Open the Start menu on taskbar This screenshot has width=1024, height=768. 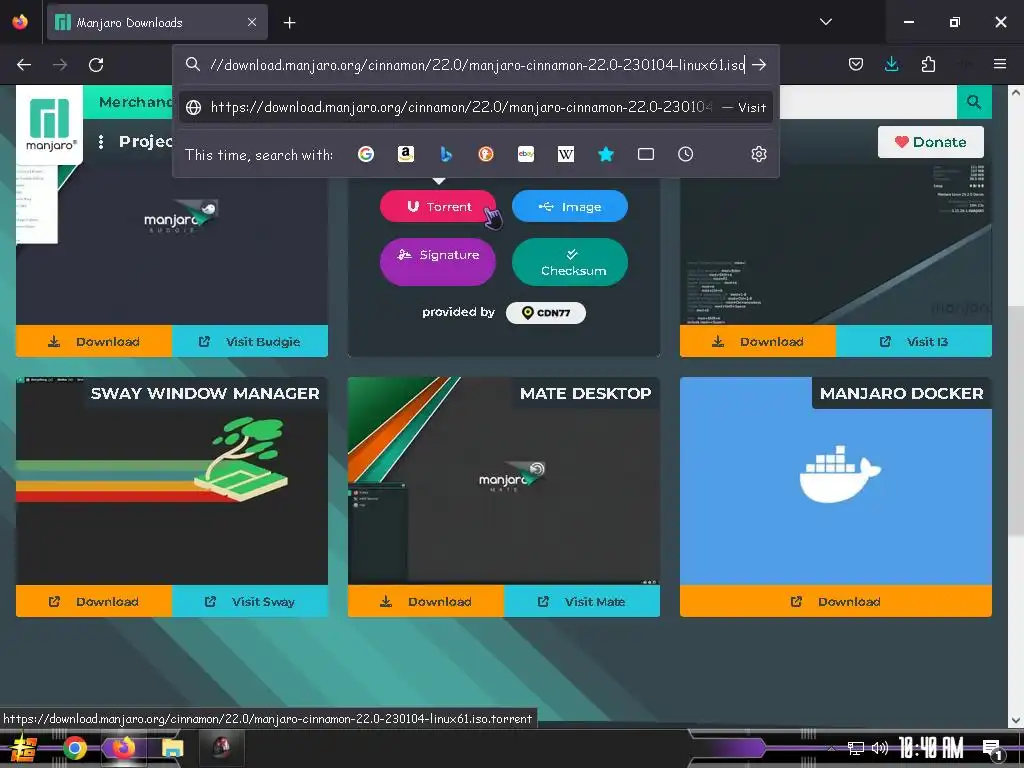[x=23, y=748]
